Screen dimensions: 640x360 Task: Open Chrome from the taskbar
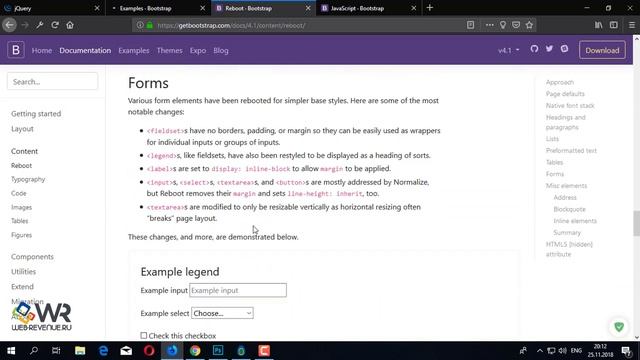click(x=195, y=351)
